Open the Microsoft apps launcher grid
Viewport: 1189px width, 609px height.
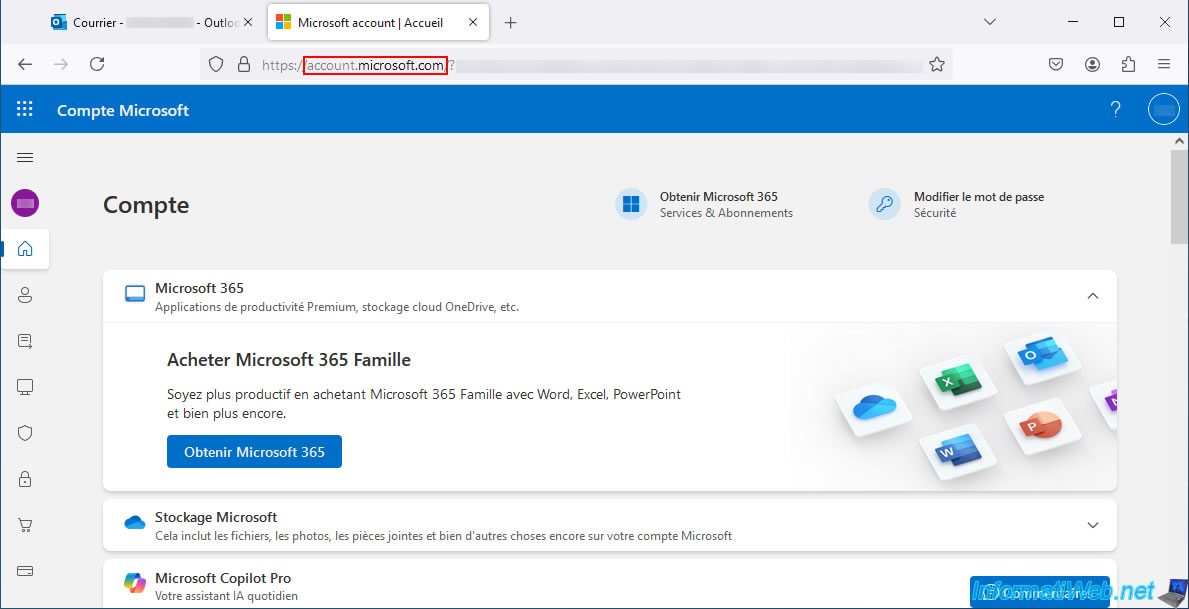pyautogui.click(x=25, y=109)
